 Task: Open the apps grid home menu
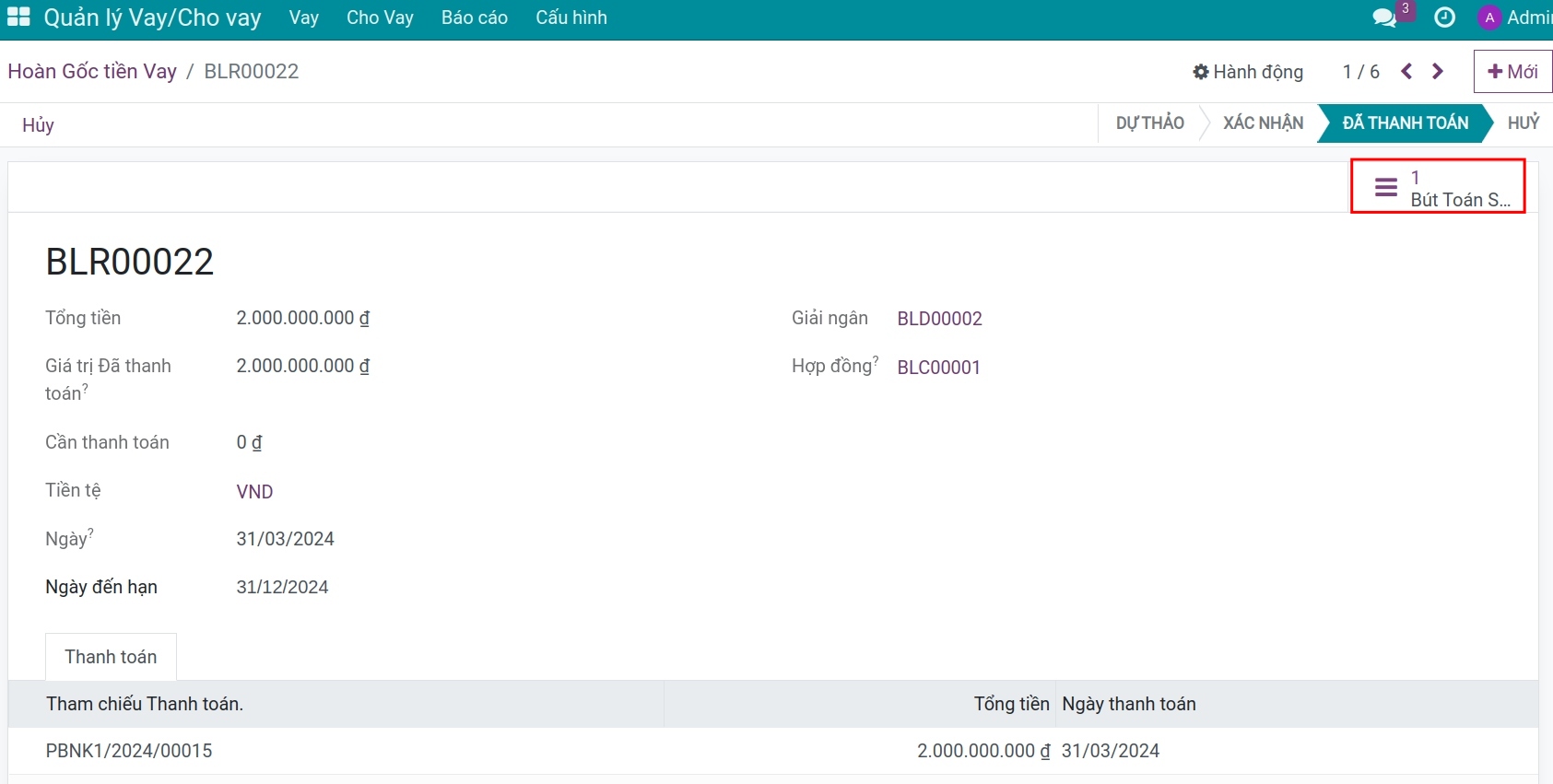click(18, 18)
